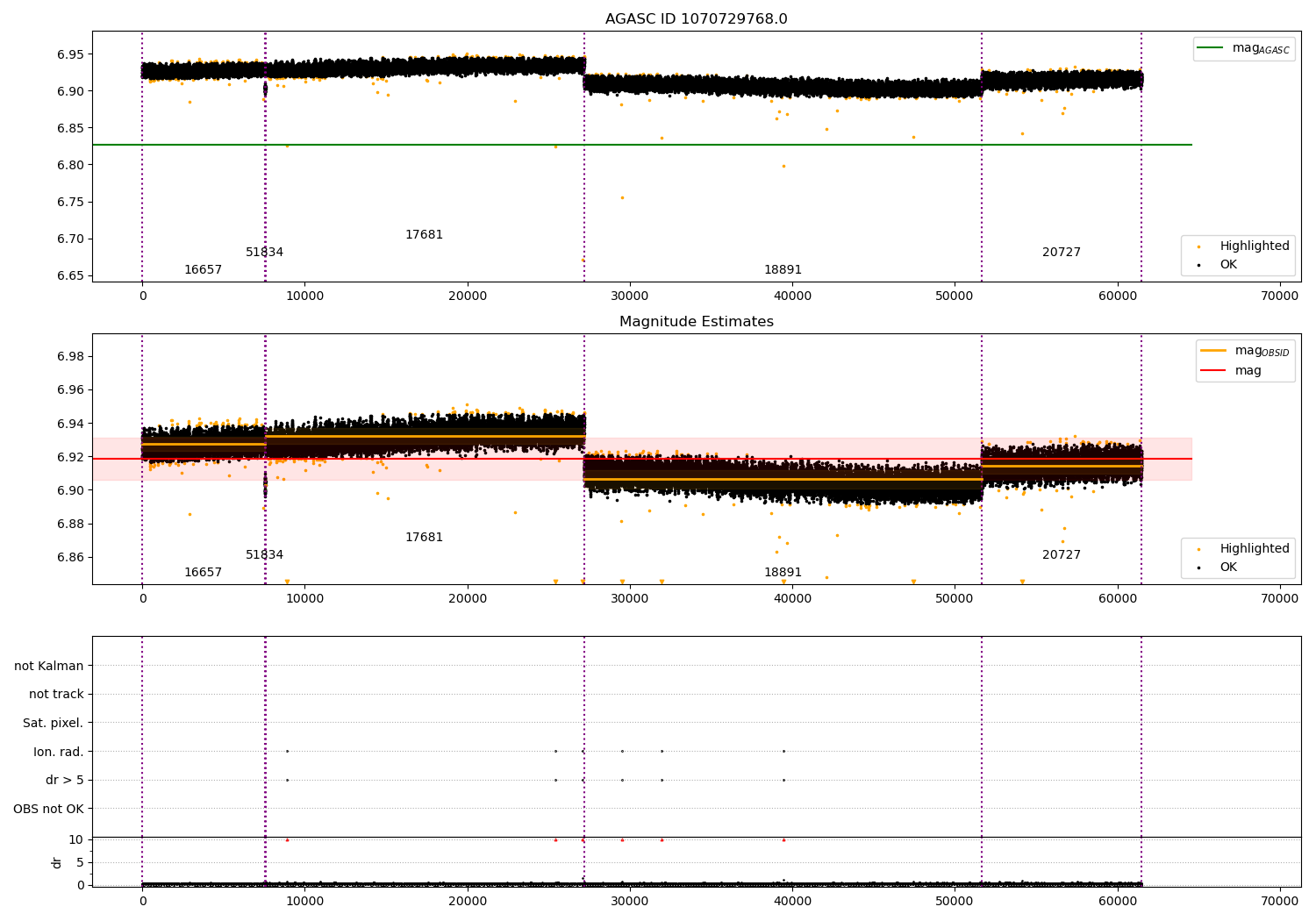Click x-axis tick 60000 under the bottom plot
Image resolution: width=1316 pixels, height=921 pixels.
(x=1117, y=902)
